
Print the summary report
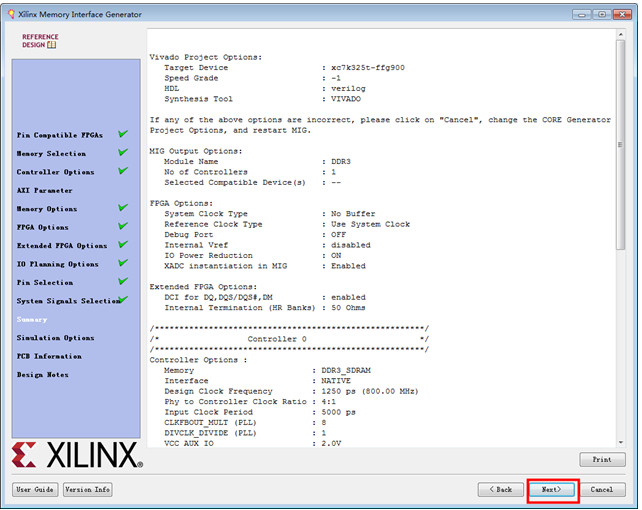[x=602, y=460]
